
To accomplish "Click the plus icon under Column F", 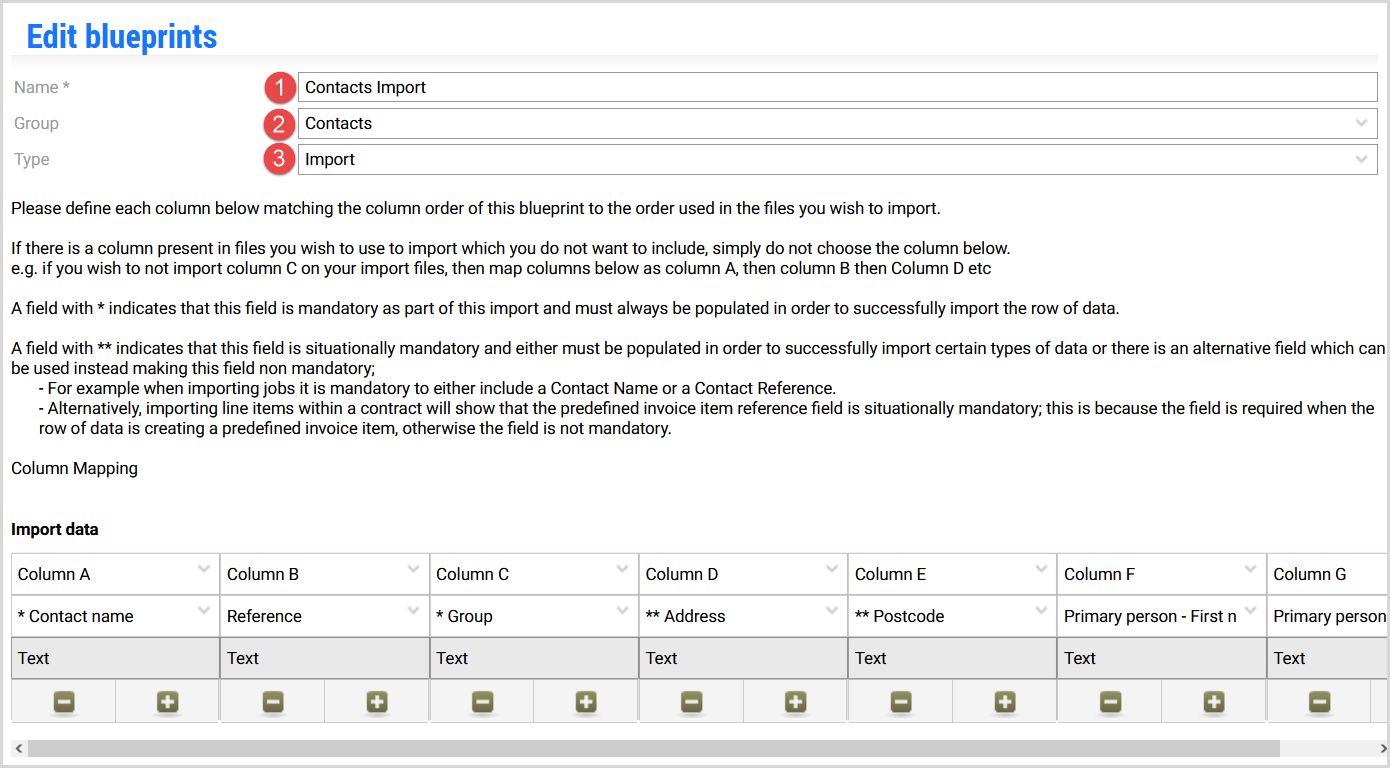I will (x=1214, y=702).
